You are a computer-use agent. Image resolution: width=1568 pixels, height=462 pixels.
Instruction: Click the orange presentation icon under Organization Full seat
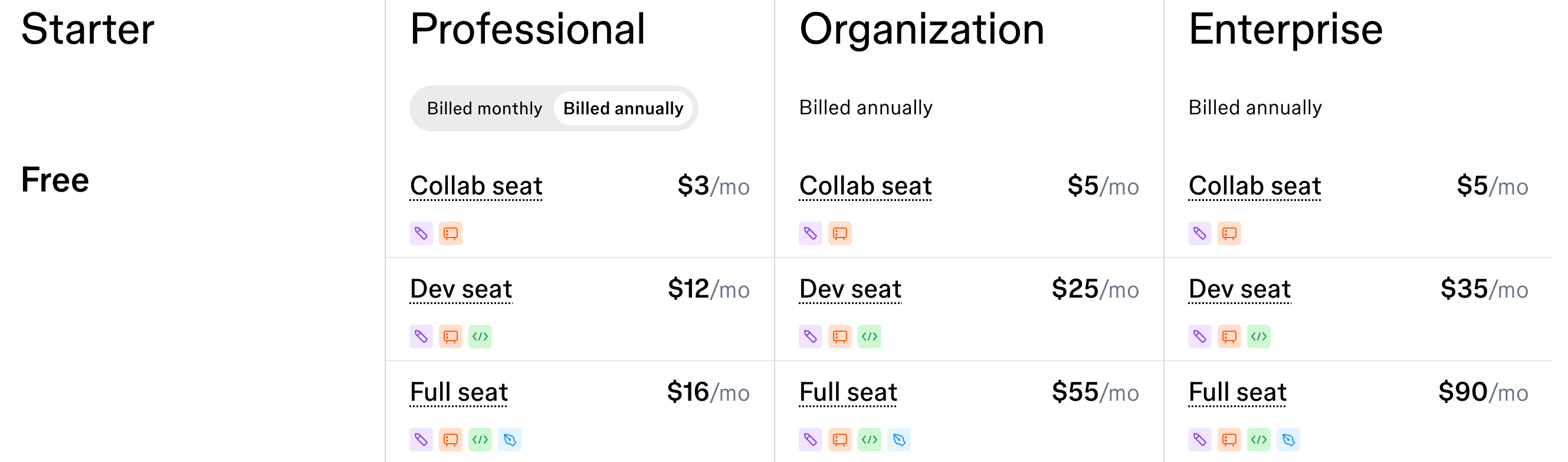pos(840,440)
